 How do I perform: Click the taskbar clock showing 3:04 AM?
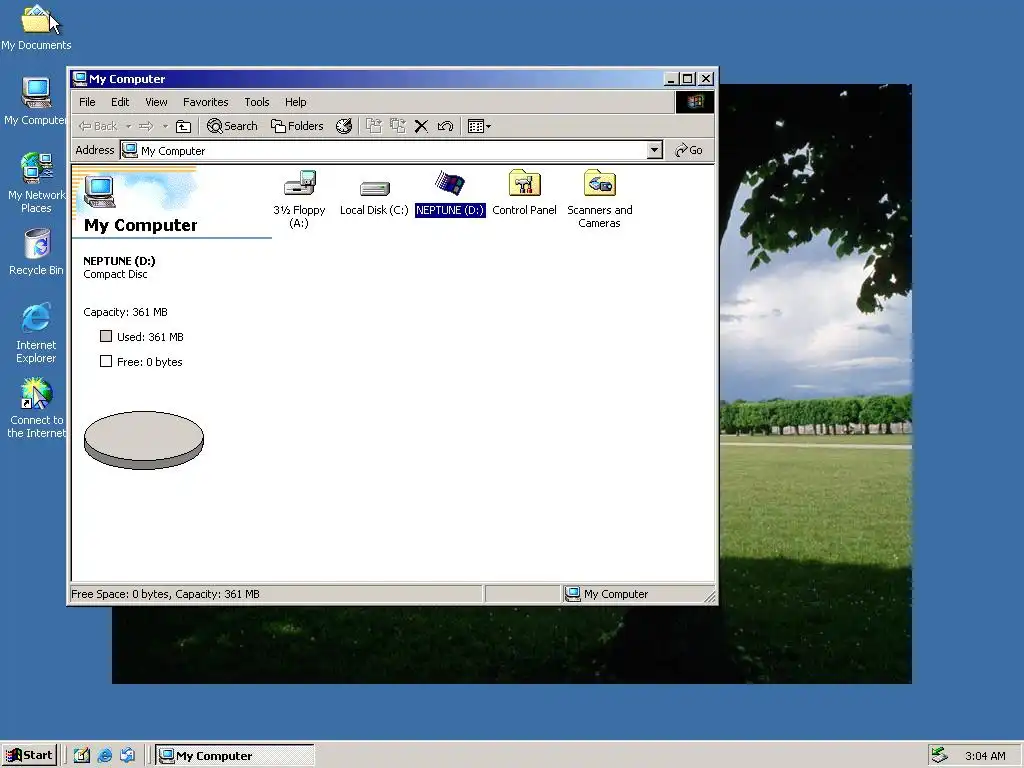[985, 756]
